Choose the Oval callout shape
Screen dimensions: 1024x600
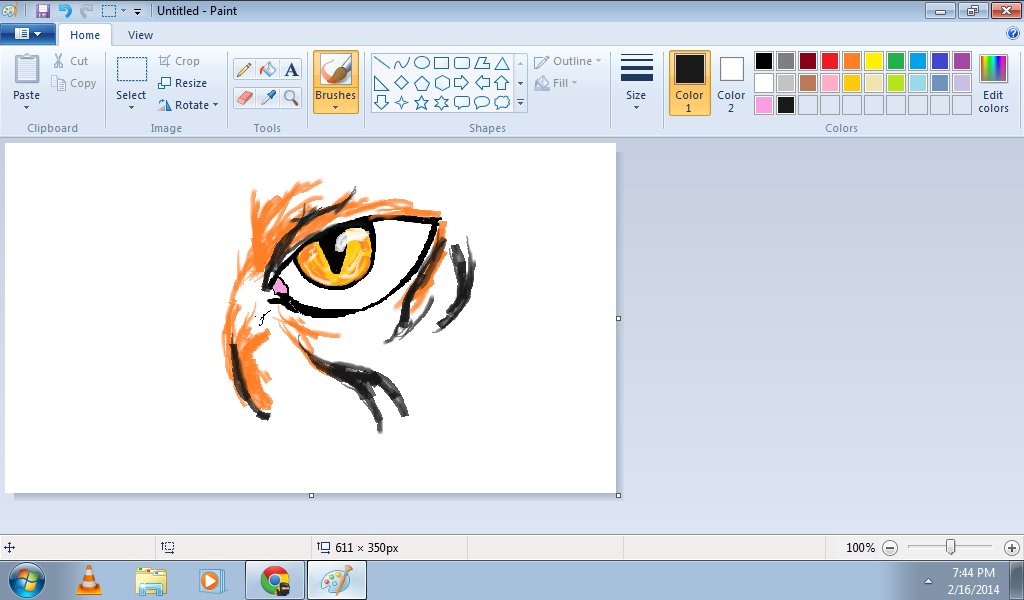point(482,103)
